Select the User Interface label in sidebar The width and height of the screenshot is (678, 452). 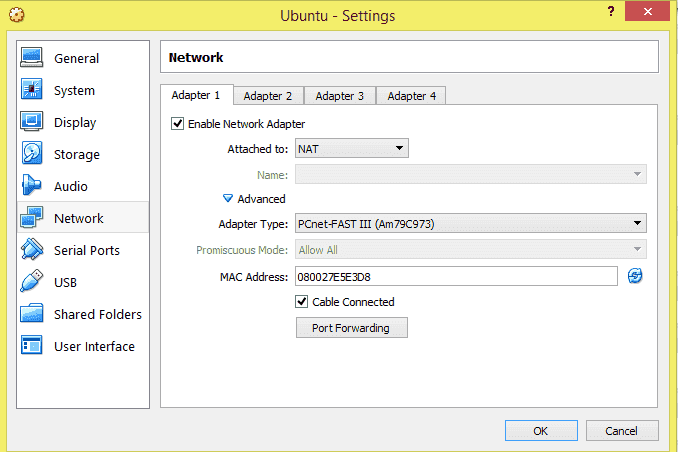click(x=94, y=346)
